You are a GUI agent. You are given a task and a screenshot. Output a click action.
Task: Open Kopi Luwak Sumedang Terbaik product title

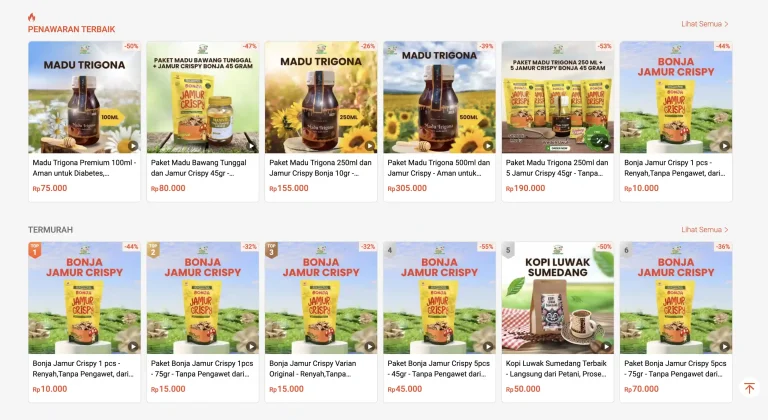click(x=556, y=369)
